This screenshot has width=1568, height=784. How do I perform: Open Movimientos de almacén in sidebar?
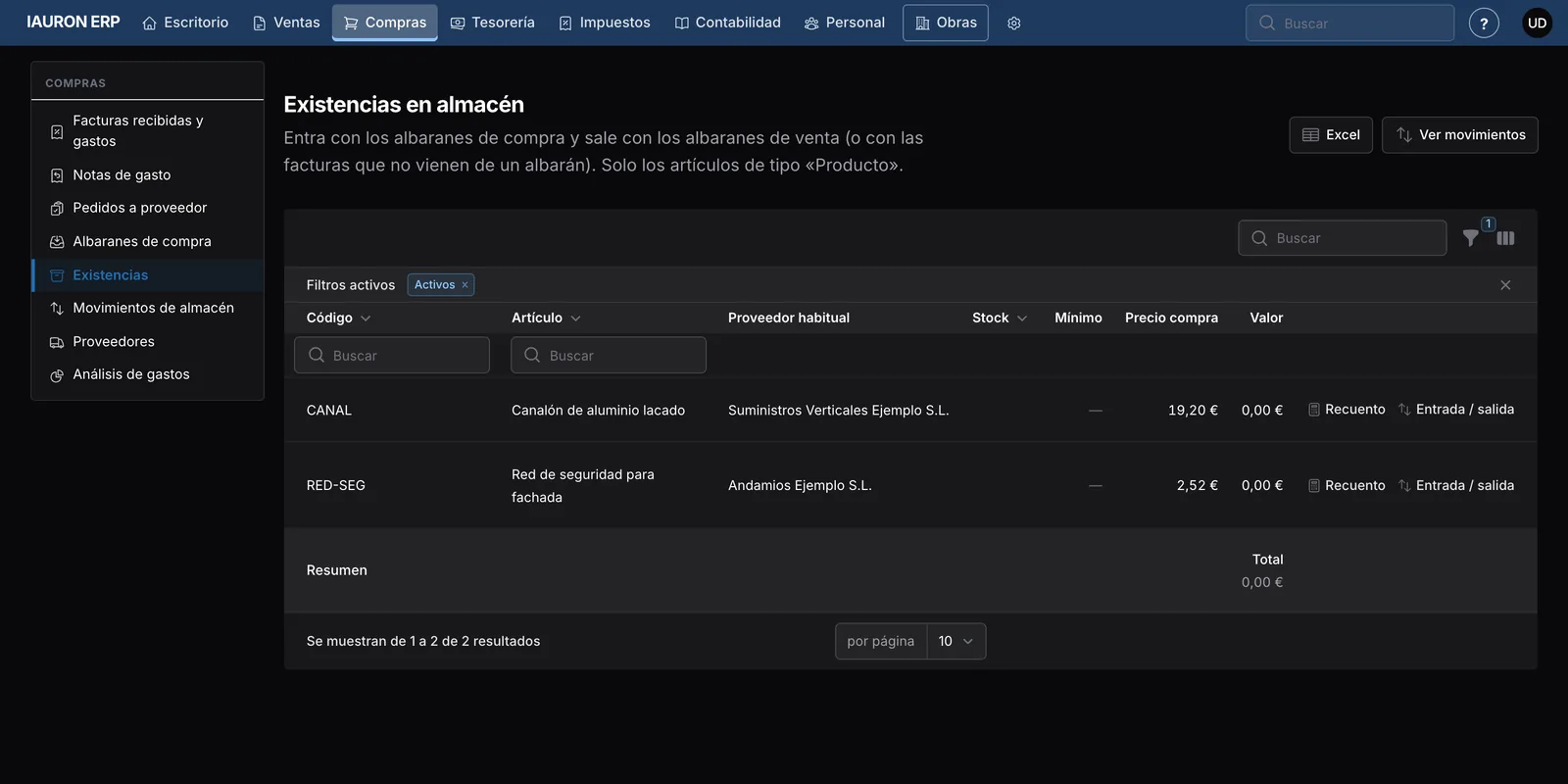(x=148, y=308)
